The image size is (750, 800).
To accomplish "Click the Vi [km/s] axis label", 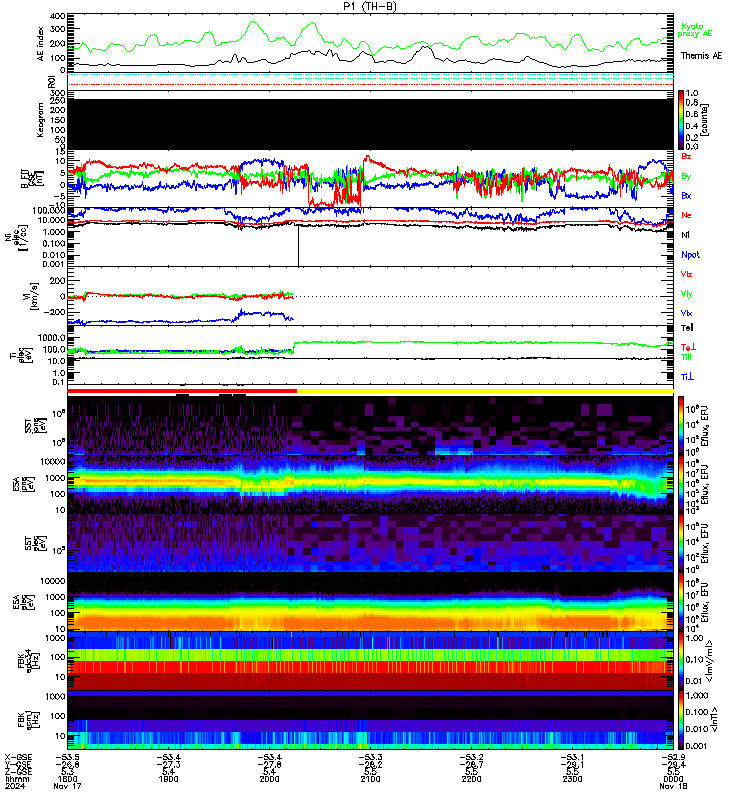I will tap(32, 296).
